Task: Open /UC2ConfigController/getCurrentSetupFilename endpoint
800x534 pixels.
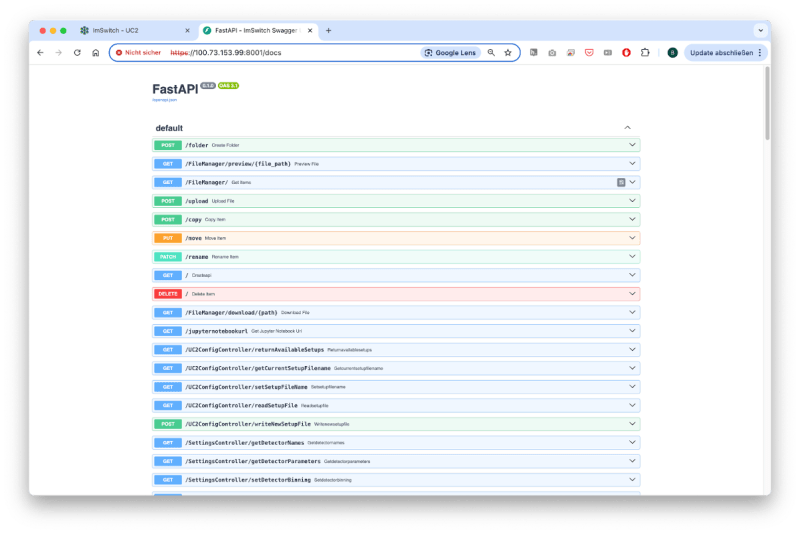Action: point(396,368)
